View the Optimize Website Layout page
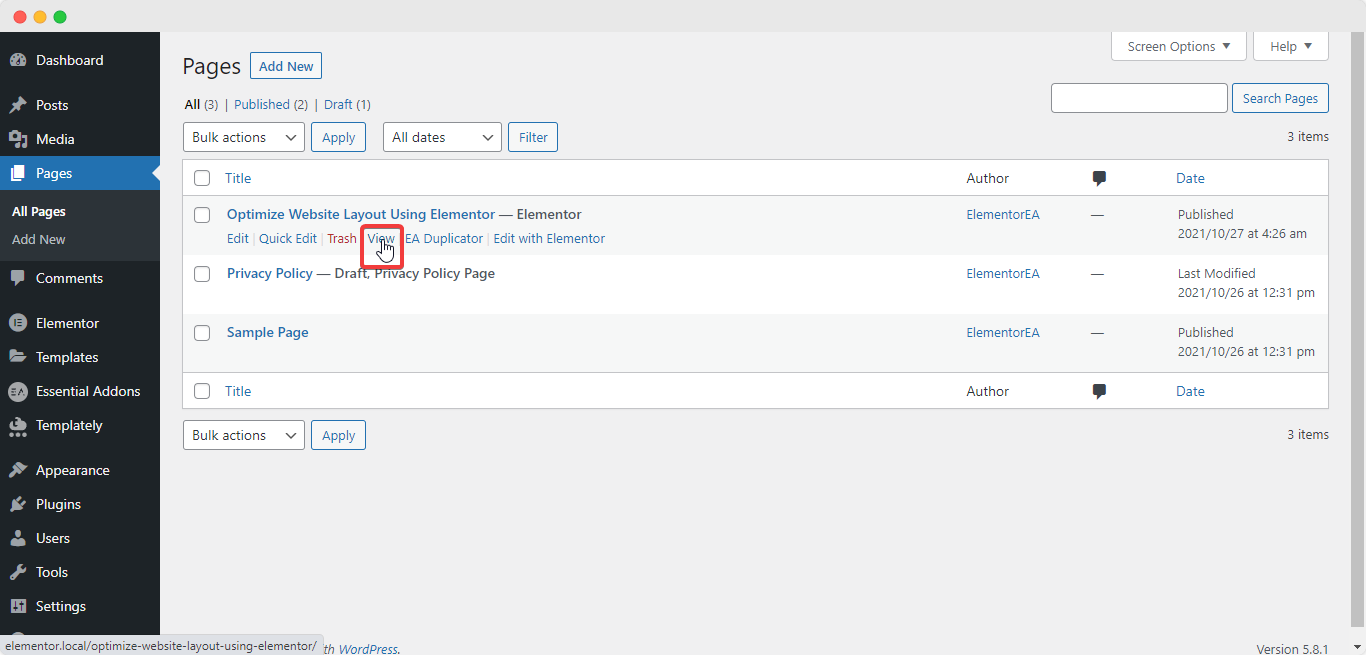 click(x=381, y=239)
